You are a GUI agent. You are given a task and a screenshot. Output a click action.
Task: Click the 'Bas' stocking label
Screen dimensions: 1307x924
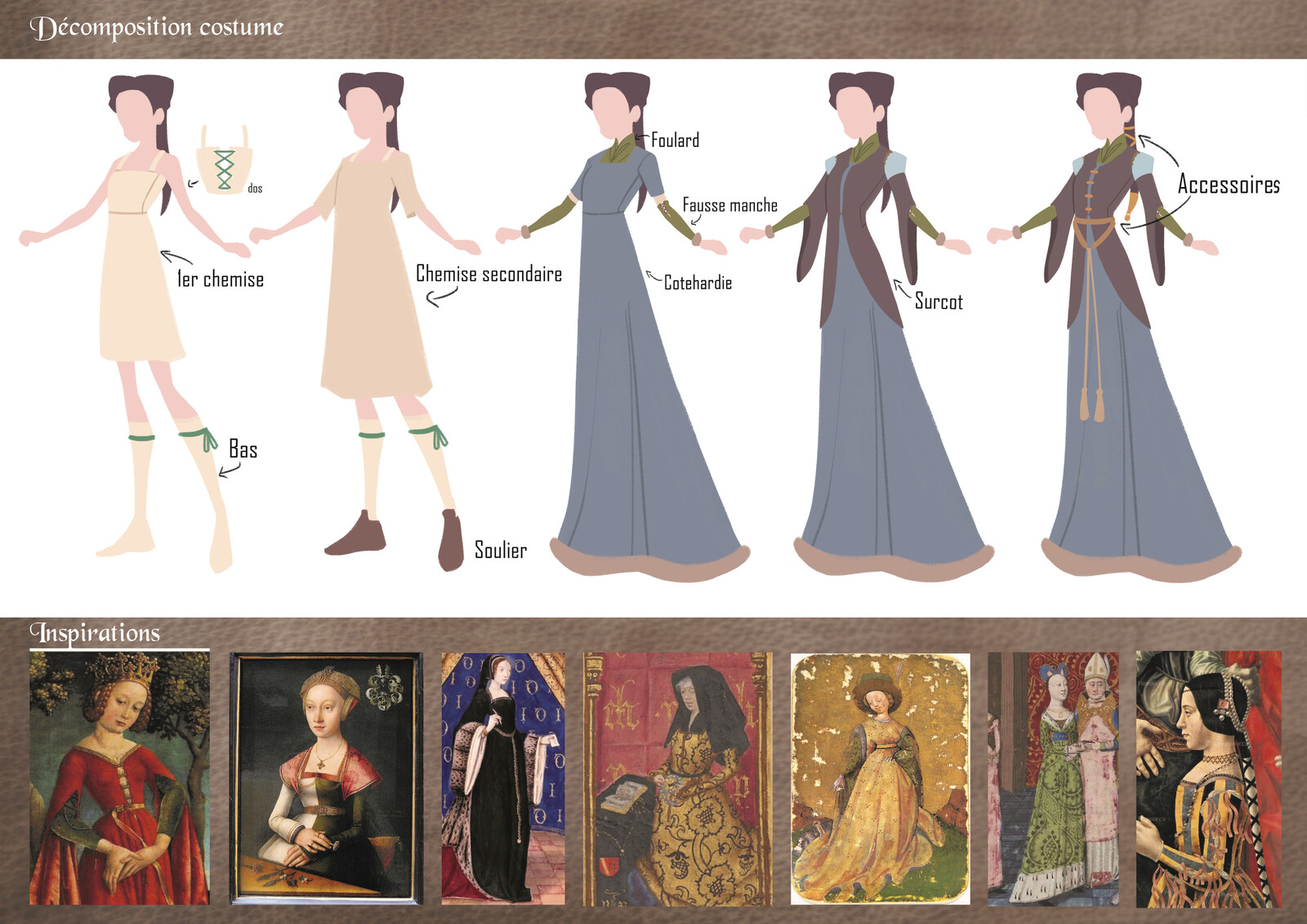pos(243,449)
